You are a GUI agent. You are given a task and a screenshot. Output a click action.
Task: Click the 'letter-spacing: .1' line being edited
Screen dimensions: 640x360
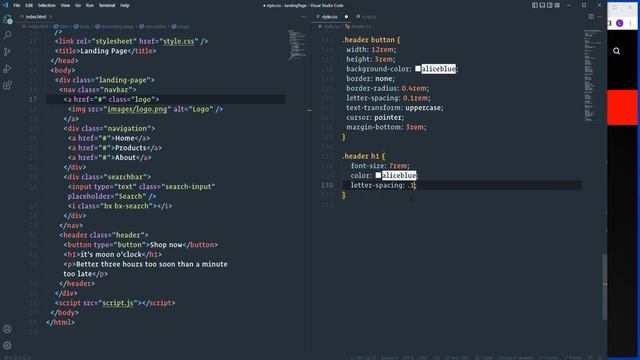click(x=383, y=185)
